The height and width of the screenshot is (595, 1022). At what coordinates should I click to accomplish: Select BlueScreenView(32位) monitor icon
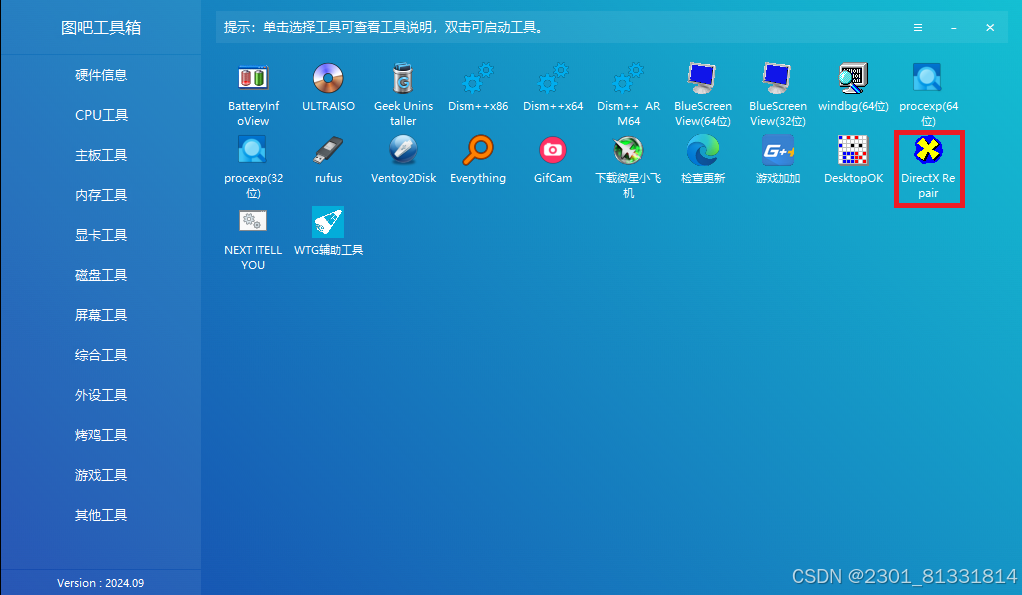778,78
